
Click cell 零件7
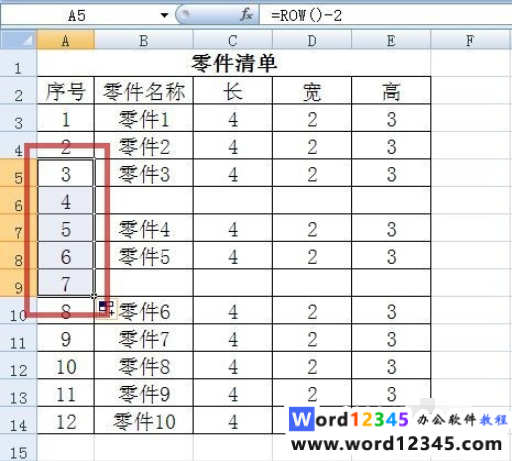tap(144, 338)
